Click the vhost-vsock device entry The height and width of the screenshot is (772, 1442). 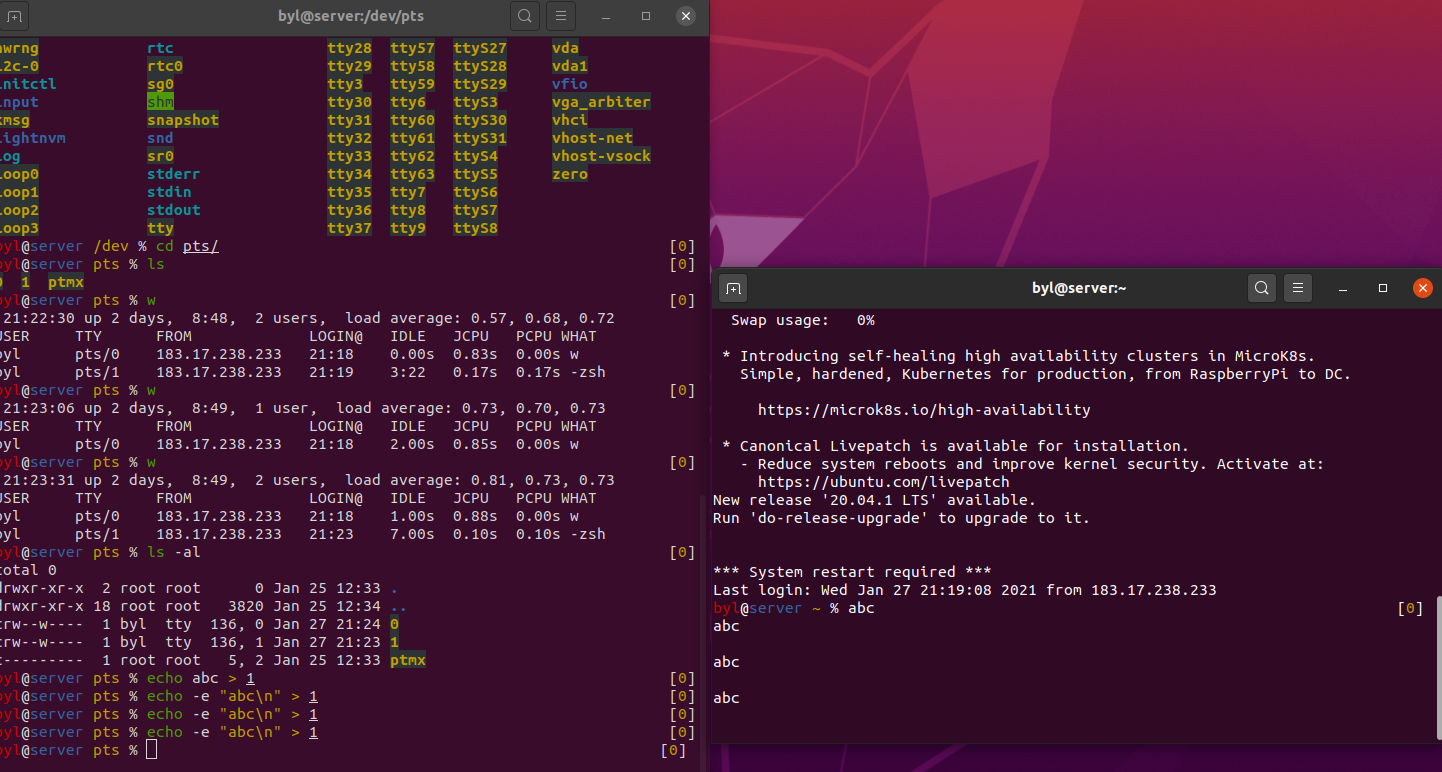[601, 156]
